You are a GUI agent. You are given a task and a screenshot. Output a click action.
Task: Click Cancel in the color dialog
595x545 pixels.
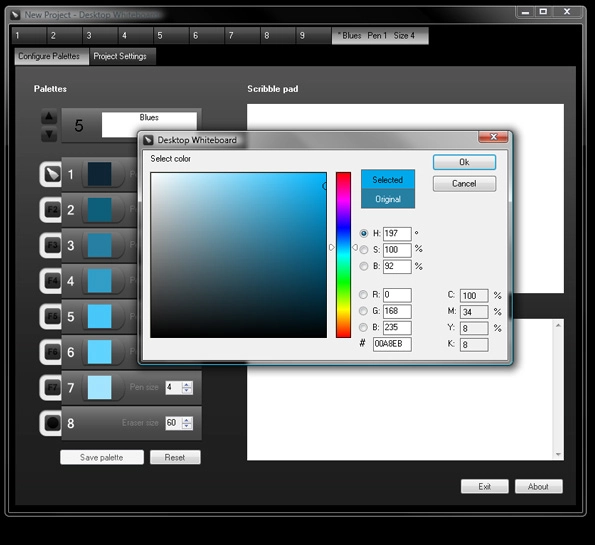point(464,184)
